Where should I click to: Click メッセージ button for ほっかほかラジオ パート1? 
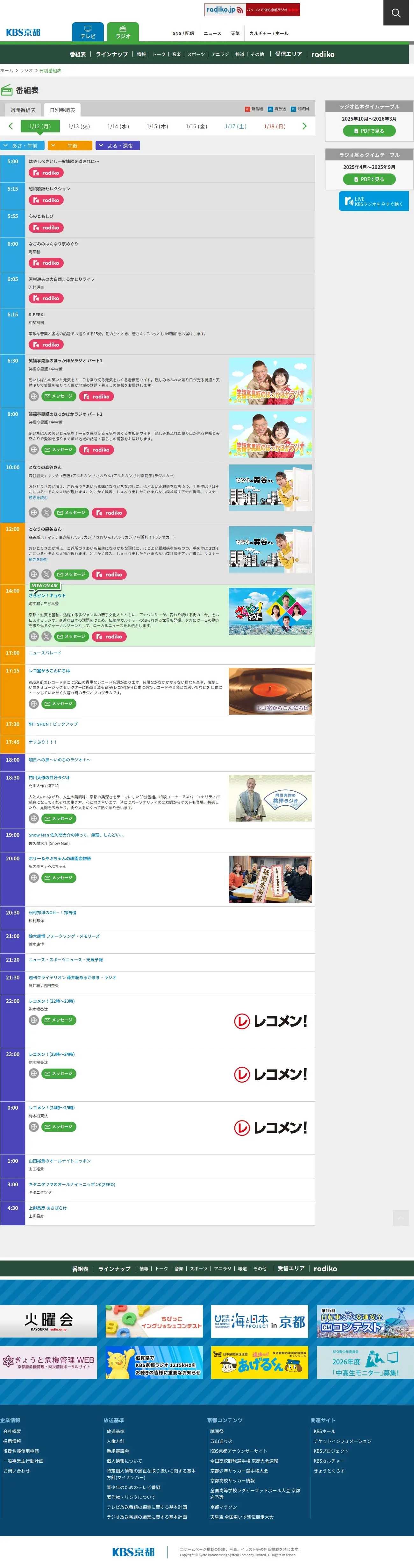coord(59,396)
